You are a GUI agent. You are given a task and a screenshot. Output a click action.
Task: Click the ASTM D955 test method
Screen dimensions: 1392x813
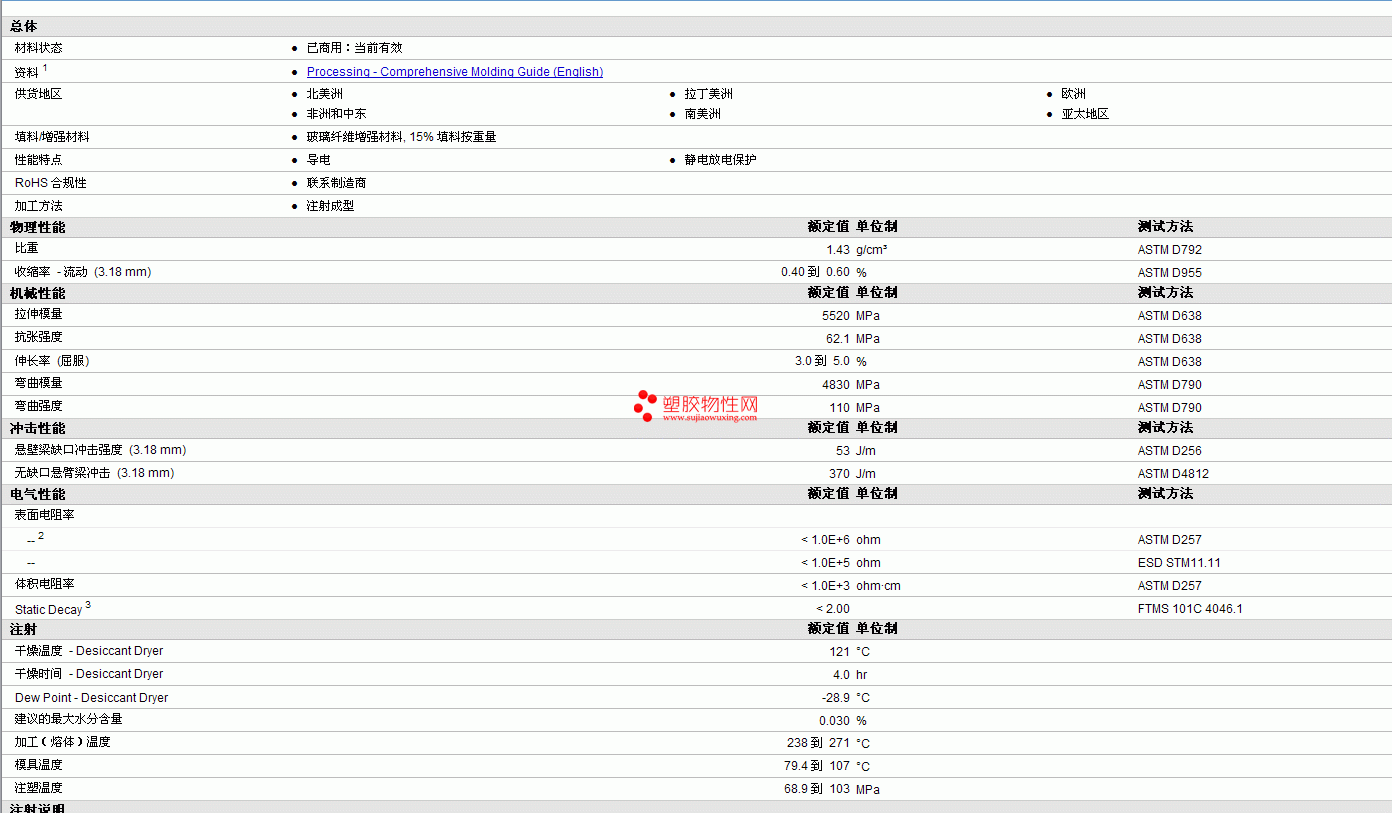pos(1170,273)
